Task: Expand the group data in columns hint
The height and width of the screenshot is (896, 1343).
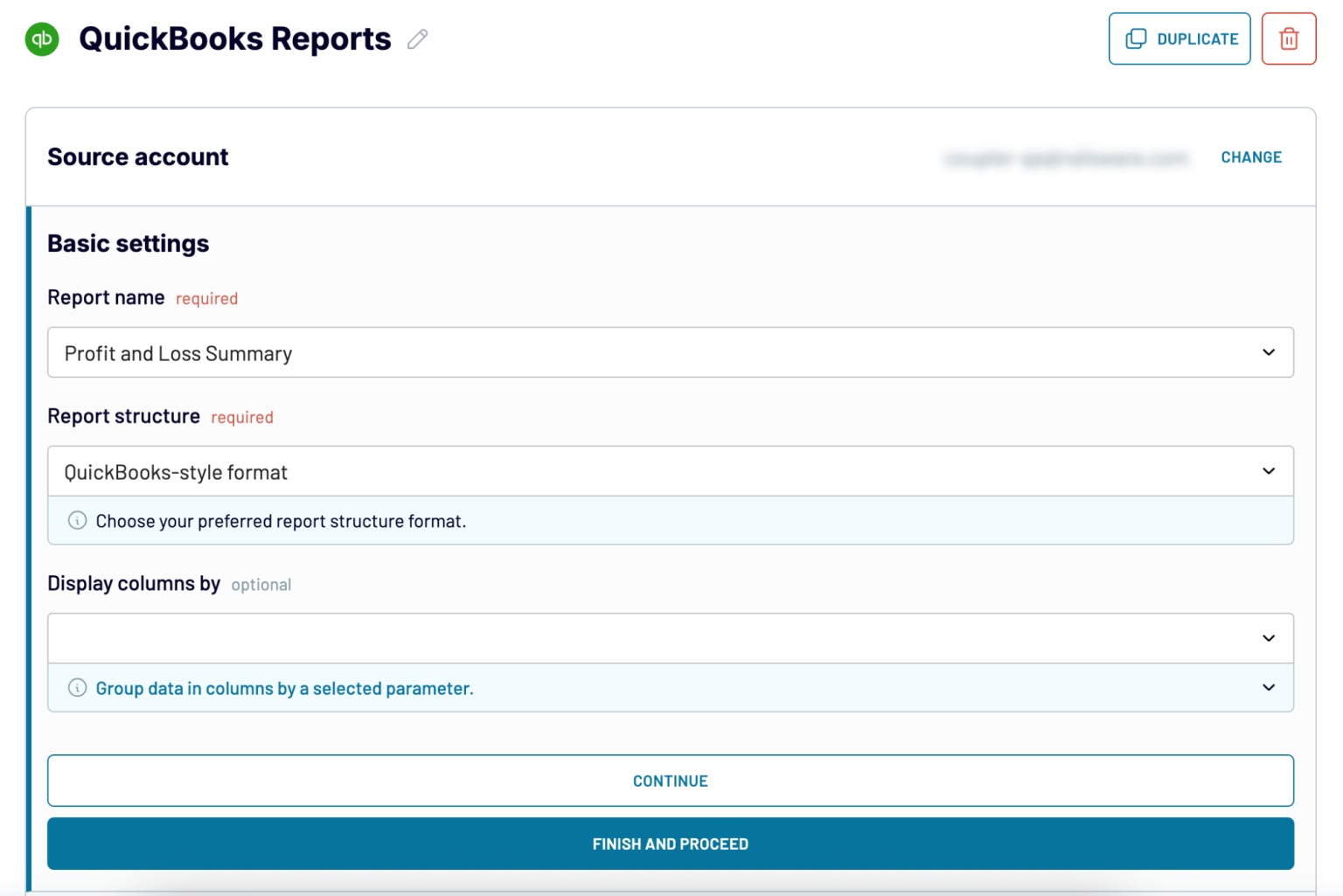Action: (x=1269, y=688)
